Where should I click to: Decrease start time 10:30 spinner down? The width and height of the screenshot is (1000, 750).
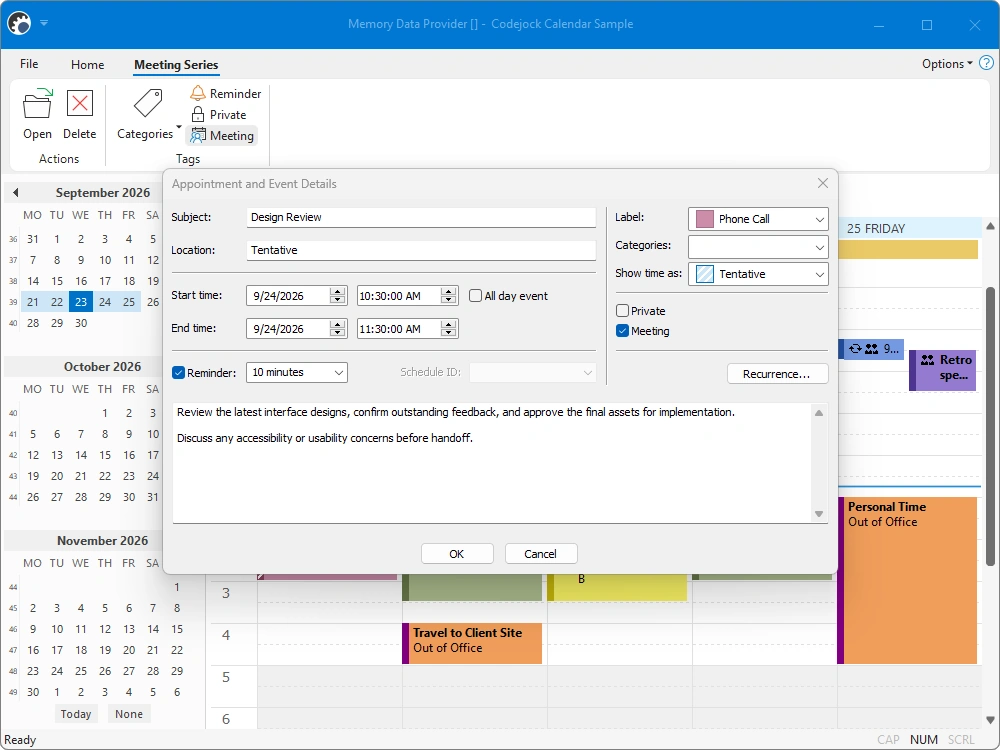[448, 300]
